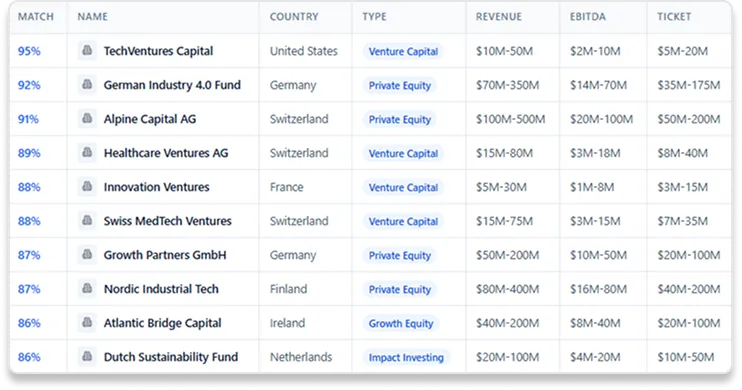Click Private Equity tag for Alpine Capital AG

tap(400, 119)
